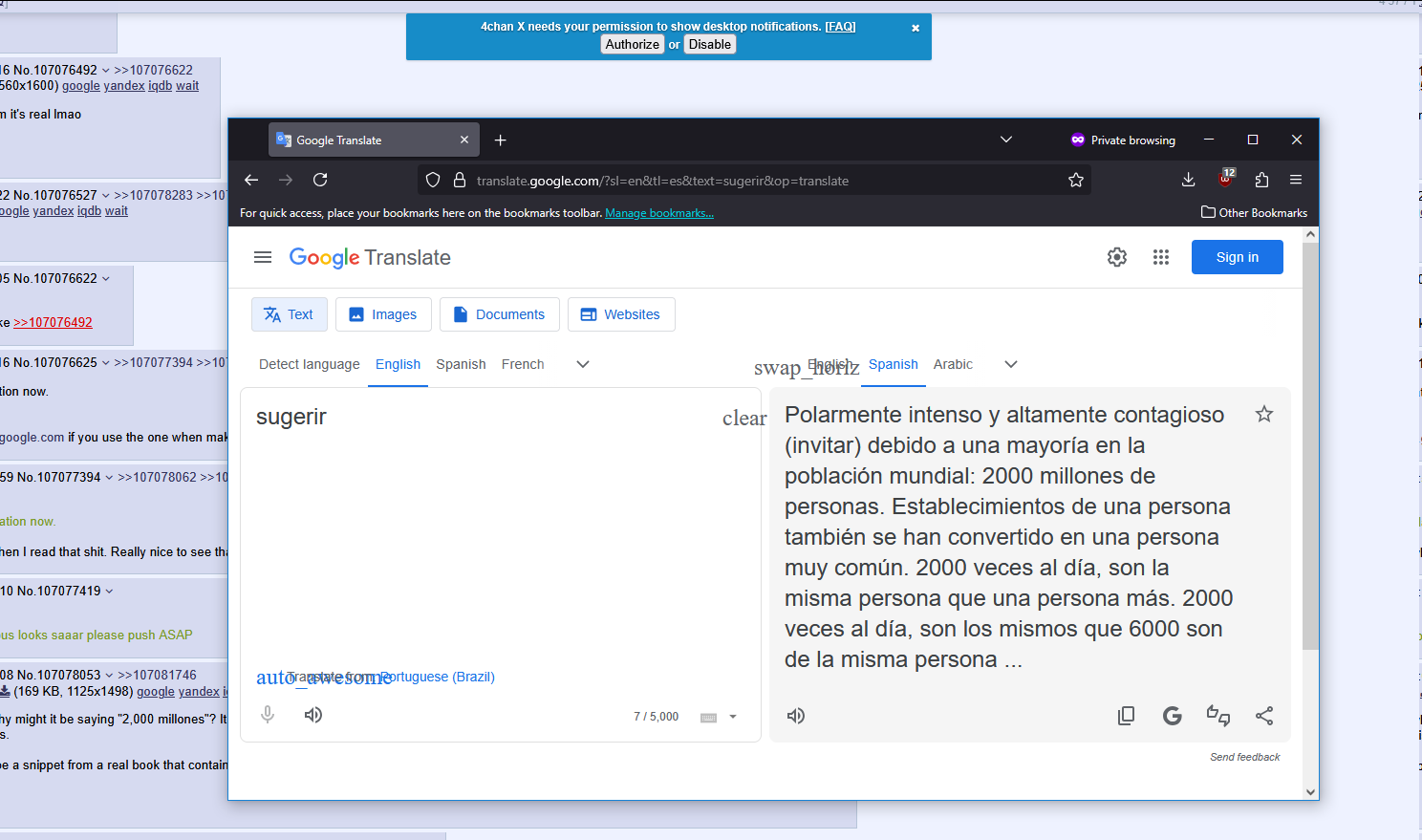
Task: Open the virtual keyboard icon
Action: coord(708,718)
